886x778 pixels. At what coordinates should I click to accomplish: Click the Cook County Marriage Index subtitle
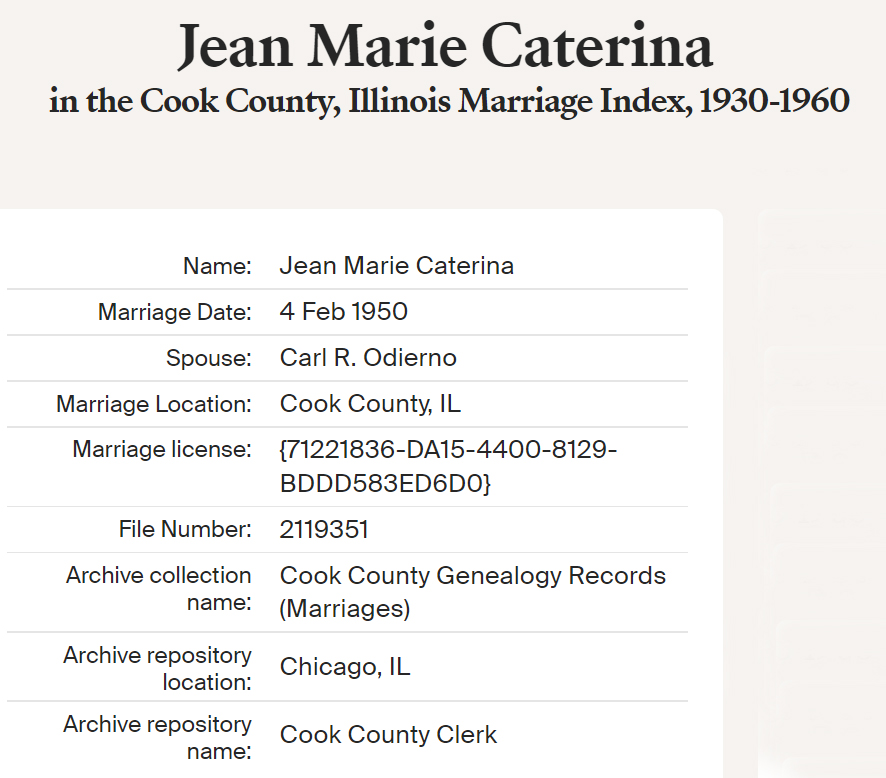[449, 101]
